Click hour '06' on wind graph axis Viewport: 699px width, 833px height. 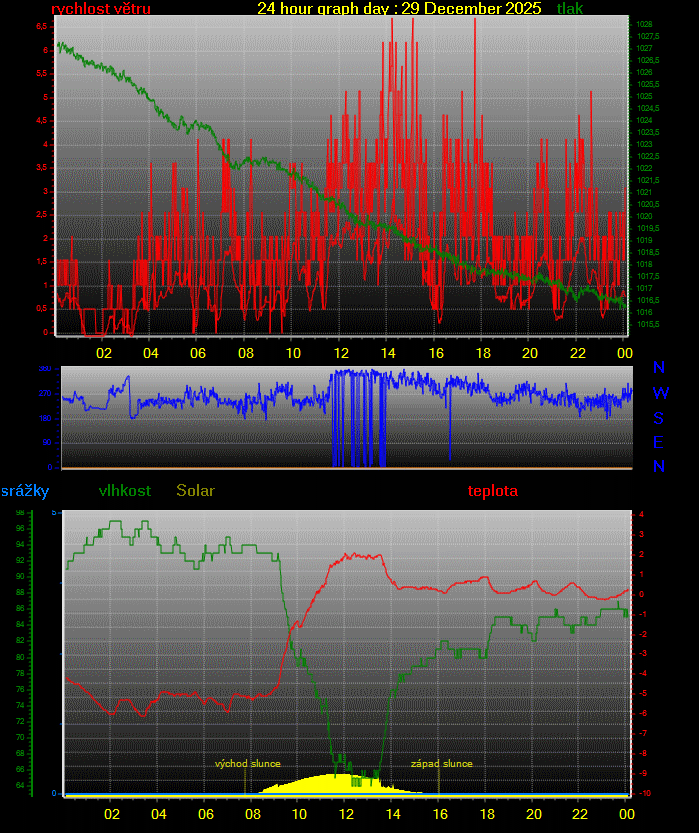coord(198,352)
